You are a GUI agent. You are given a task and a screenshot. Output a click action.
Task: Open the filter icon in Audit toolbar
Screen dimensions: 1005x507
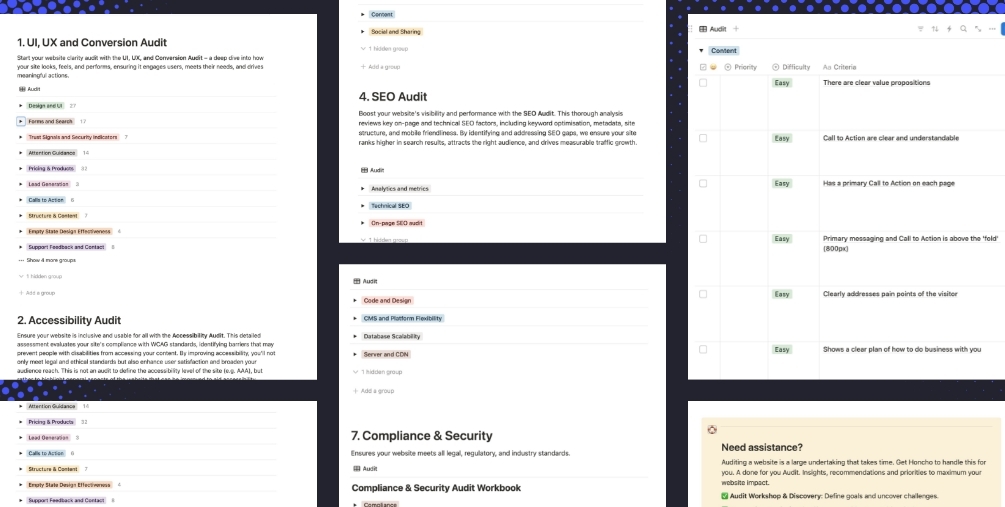[x=919, y=29]
